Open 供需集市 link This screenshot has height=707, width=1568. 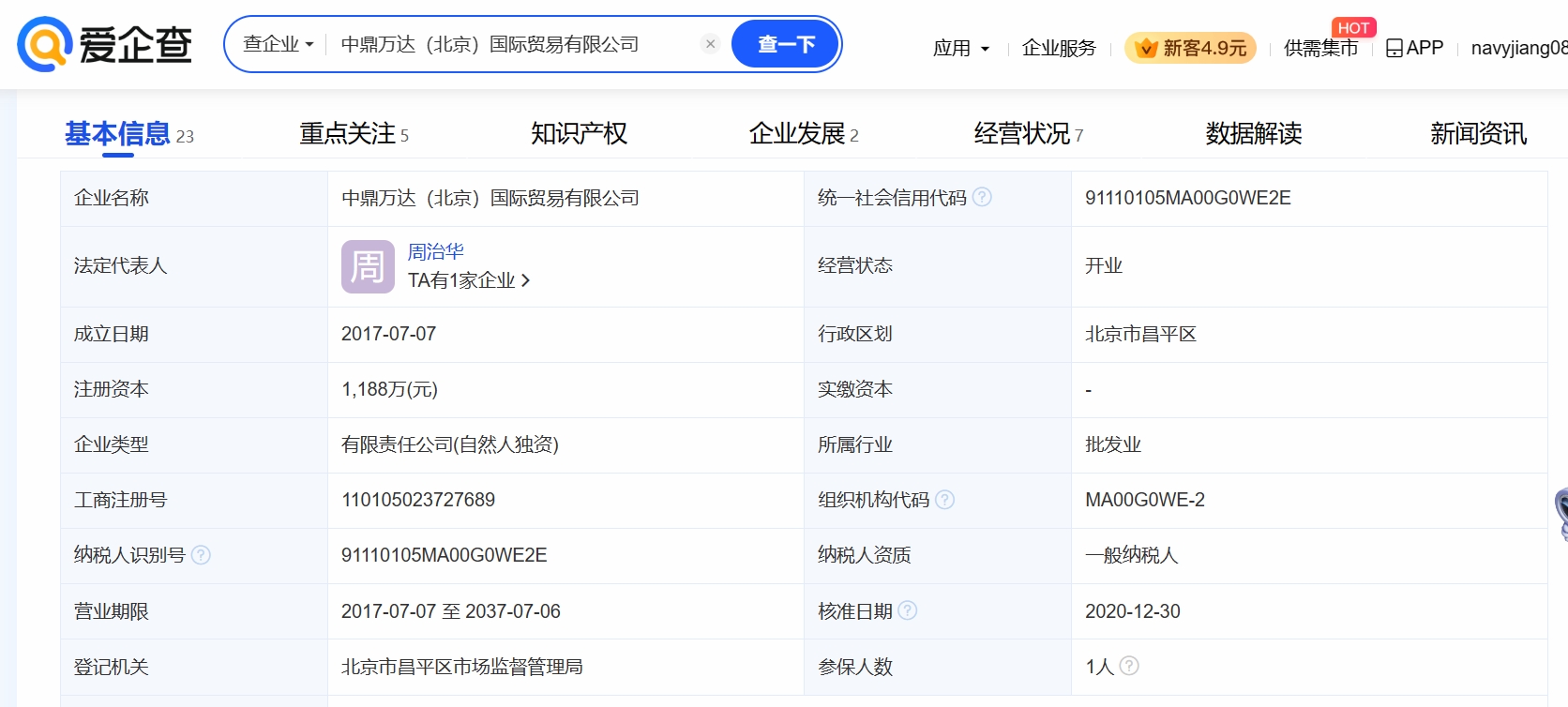tap(1320, 48)
